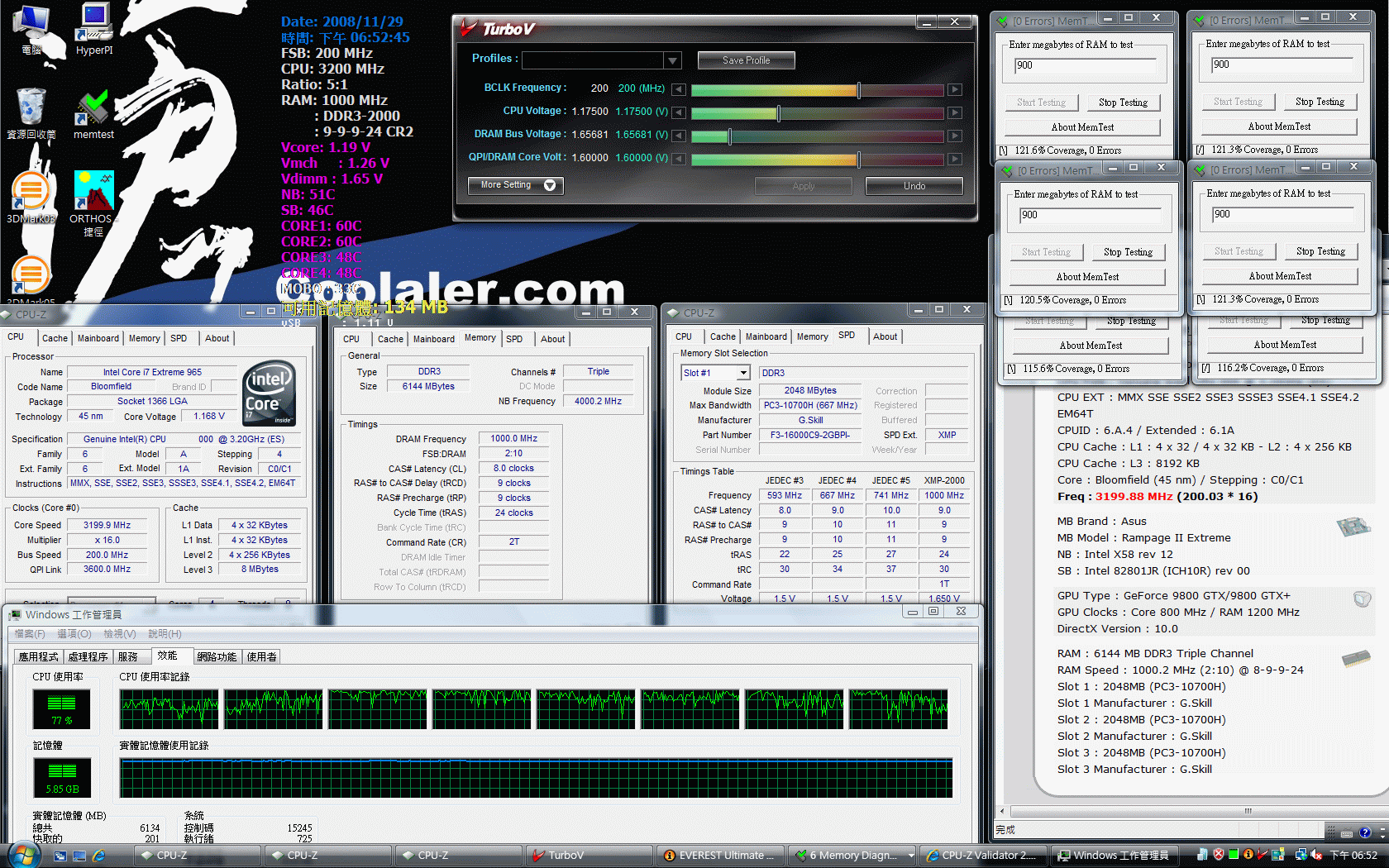
Task: Open the HyperPI desktop shortcut
Action: [x=94, y=29]
